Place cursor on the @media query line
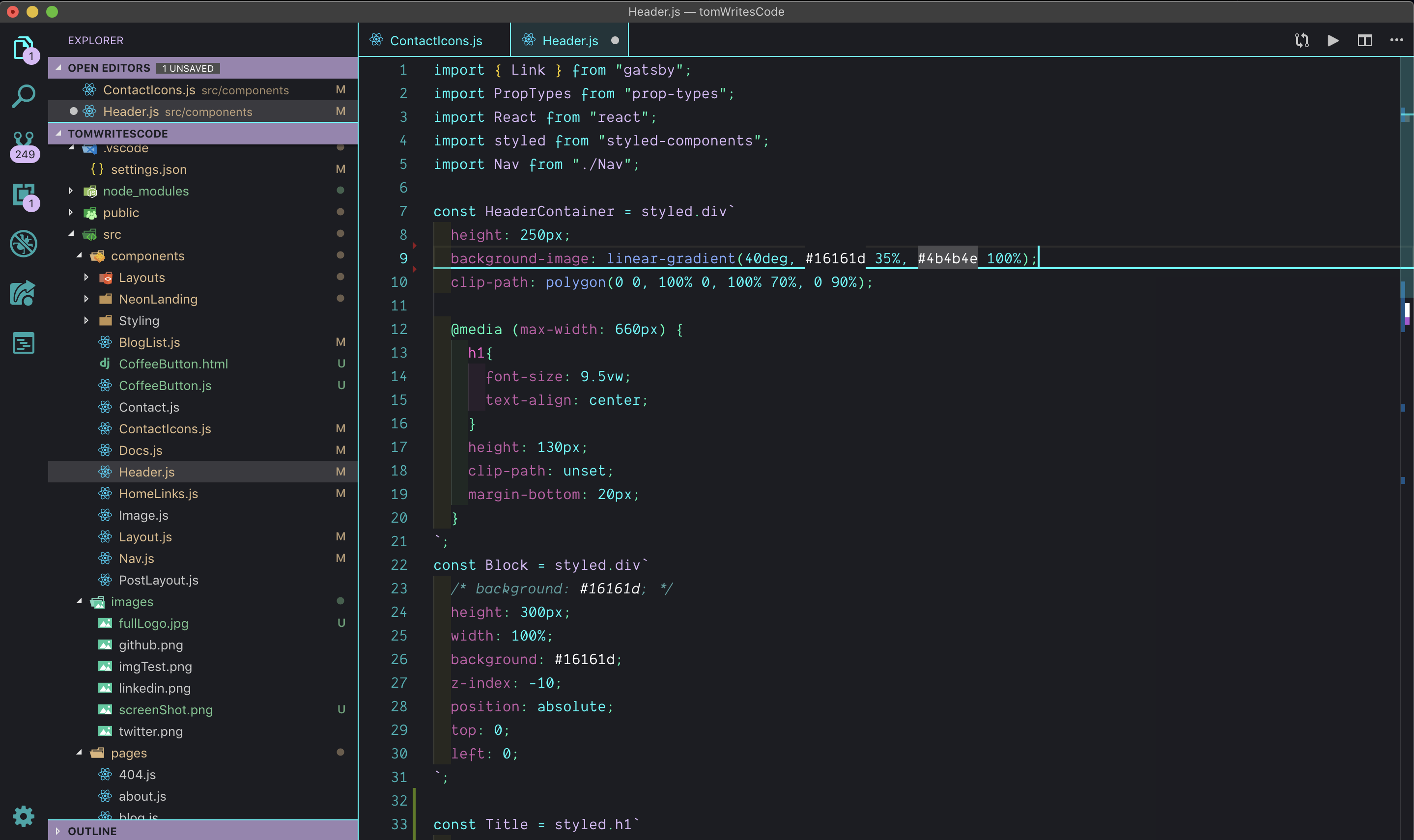Viewport: 1414px width, 840px height. click(566, 329)
